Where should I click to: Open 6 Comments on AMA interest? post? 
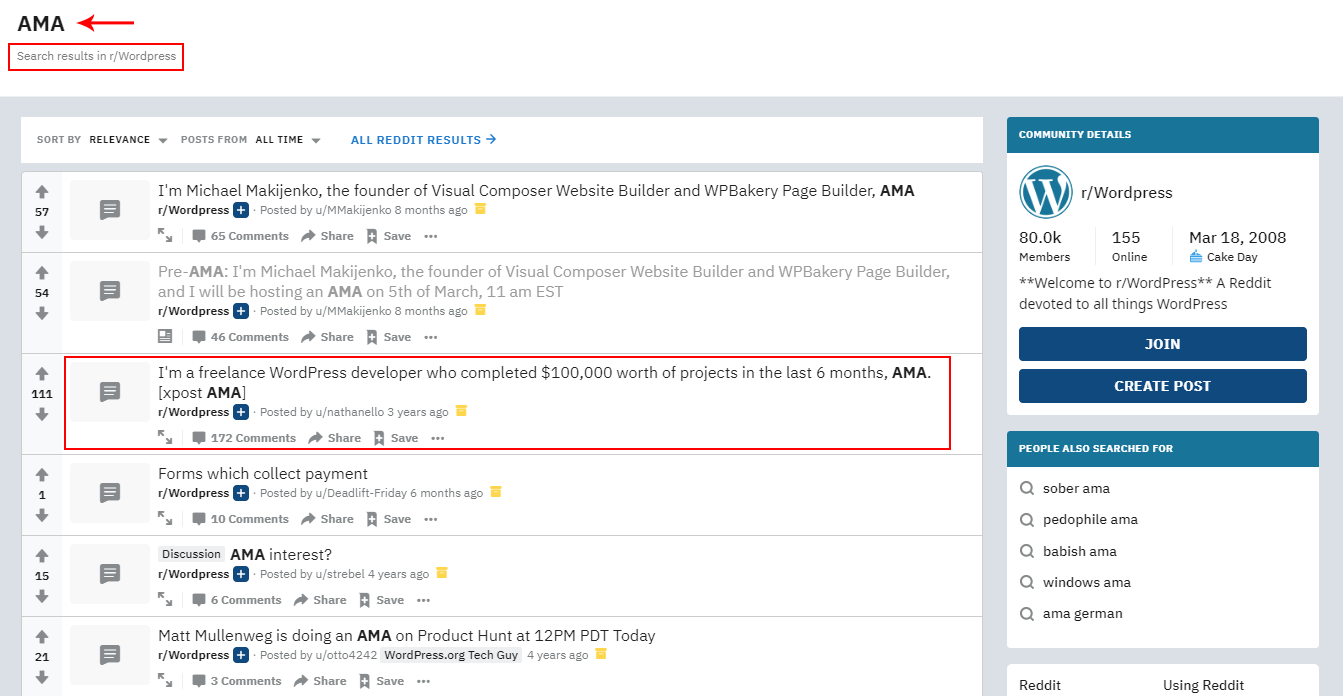[237, 600]
